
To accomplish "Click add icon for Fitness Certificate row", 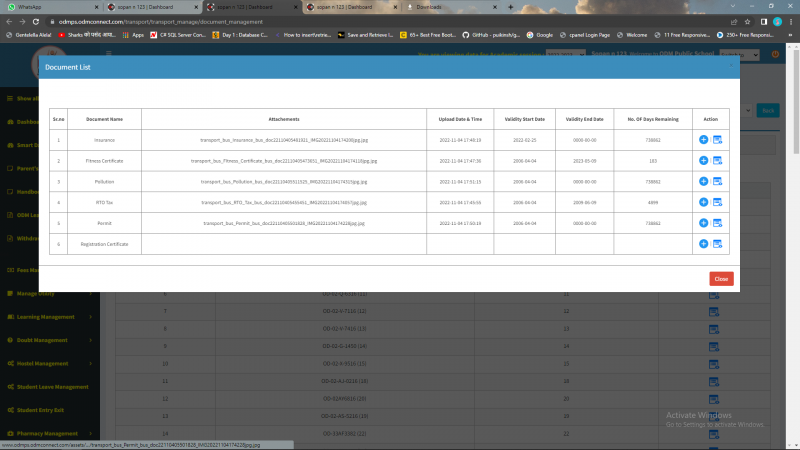I will 704,160.
